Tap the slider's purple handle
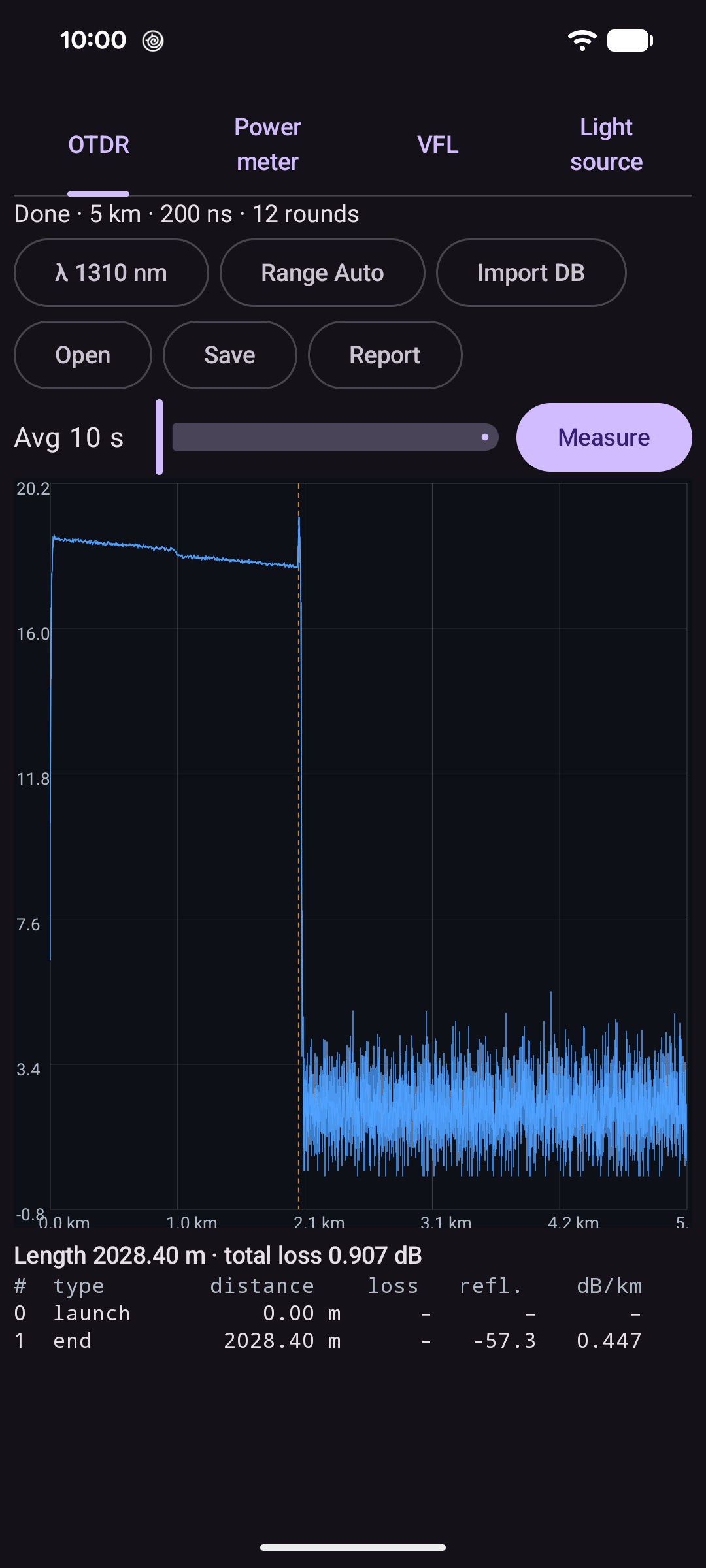706x1568 pixels. click(x=159, y=437)
